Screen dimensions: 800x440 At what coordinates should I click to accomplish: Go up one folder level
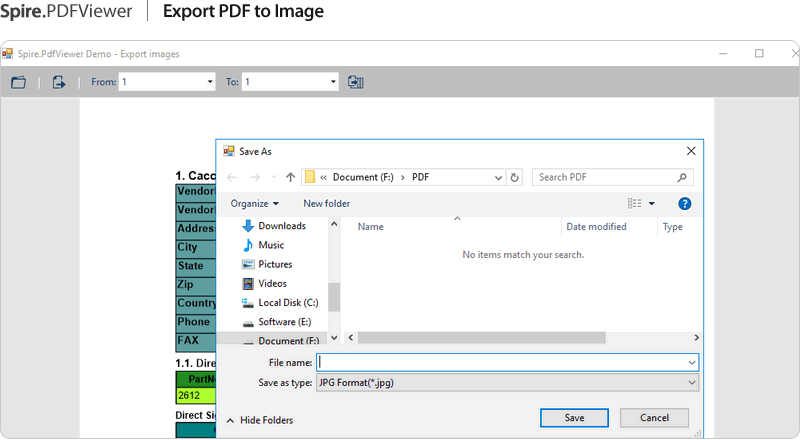click(x=290, y=177)
